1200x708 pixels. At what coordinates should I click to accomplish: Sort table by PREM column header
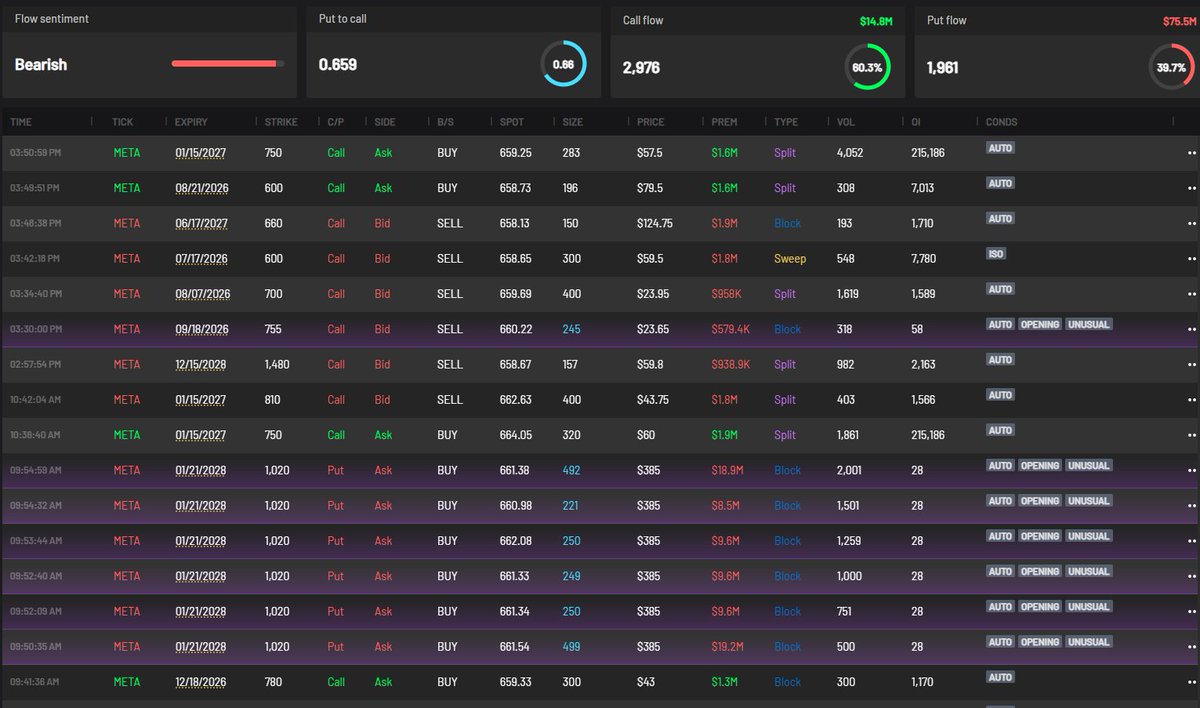pos(724,122)
